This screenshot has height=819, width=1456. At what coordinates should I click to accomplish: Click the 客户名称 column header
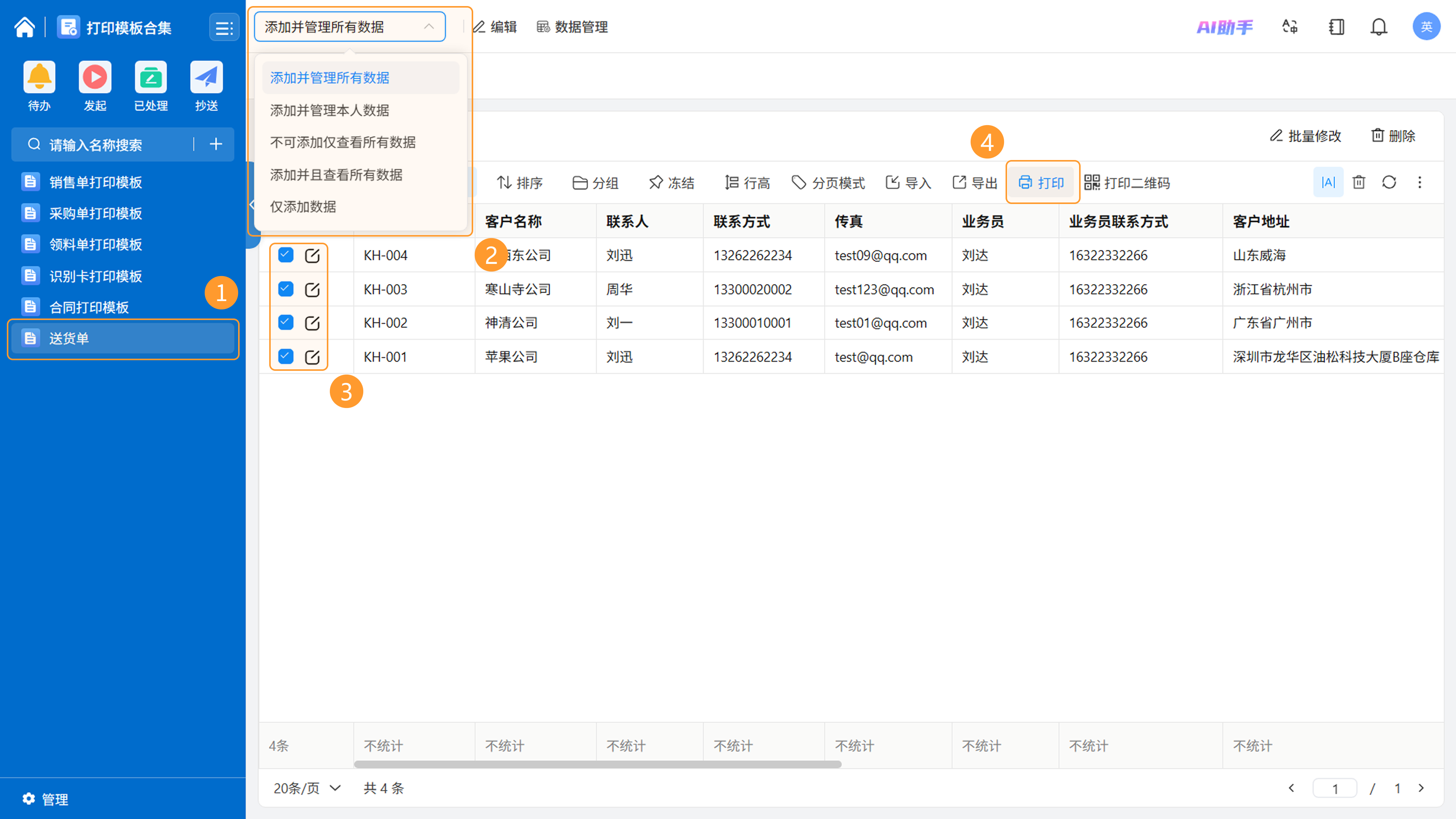tap(535, 221)
